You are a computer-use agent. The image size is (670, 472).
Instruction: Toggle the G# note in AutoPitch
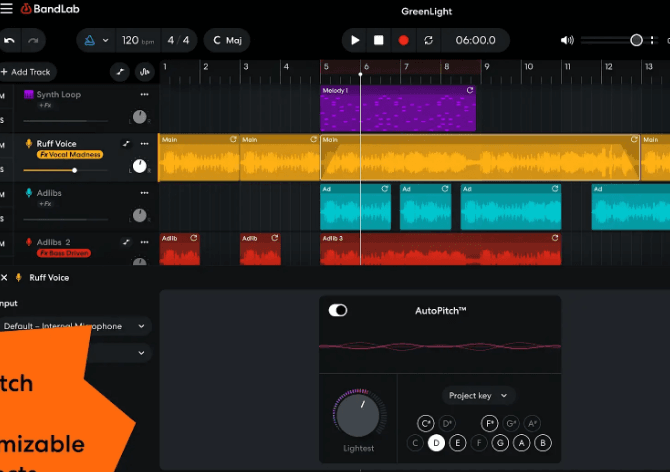coord(511,423)
